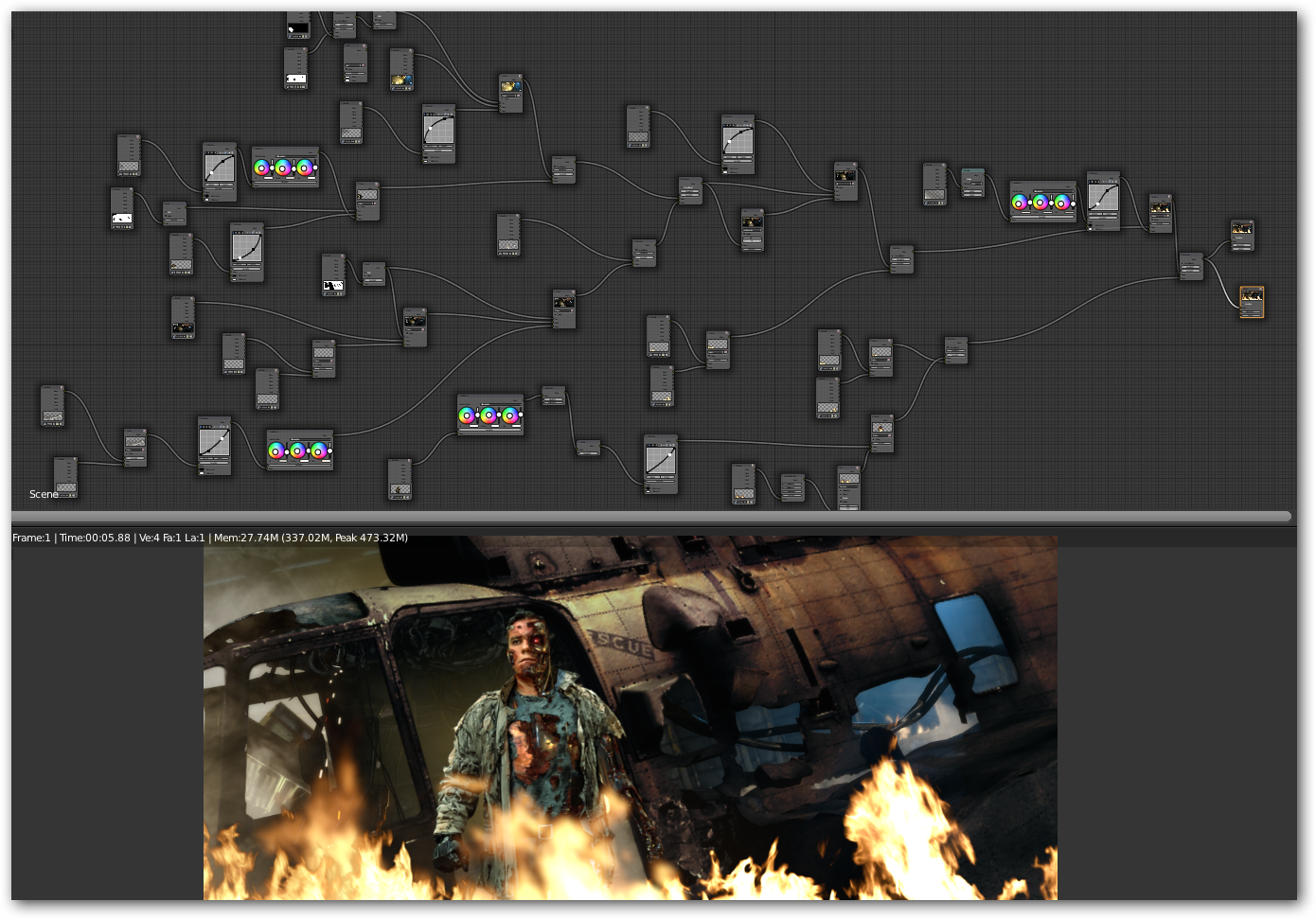
Task: Select the teal-header node in the node graph
Action: 972,183
